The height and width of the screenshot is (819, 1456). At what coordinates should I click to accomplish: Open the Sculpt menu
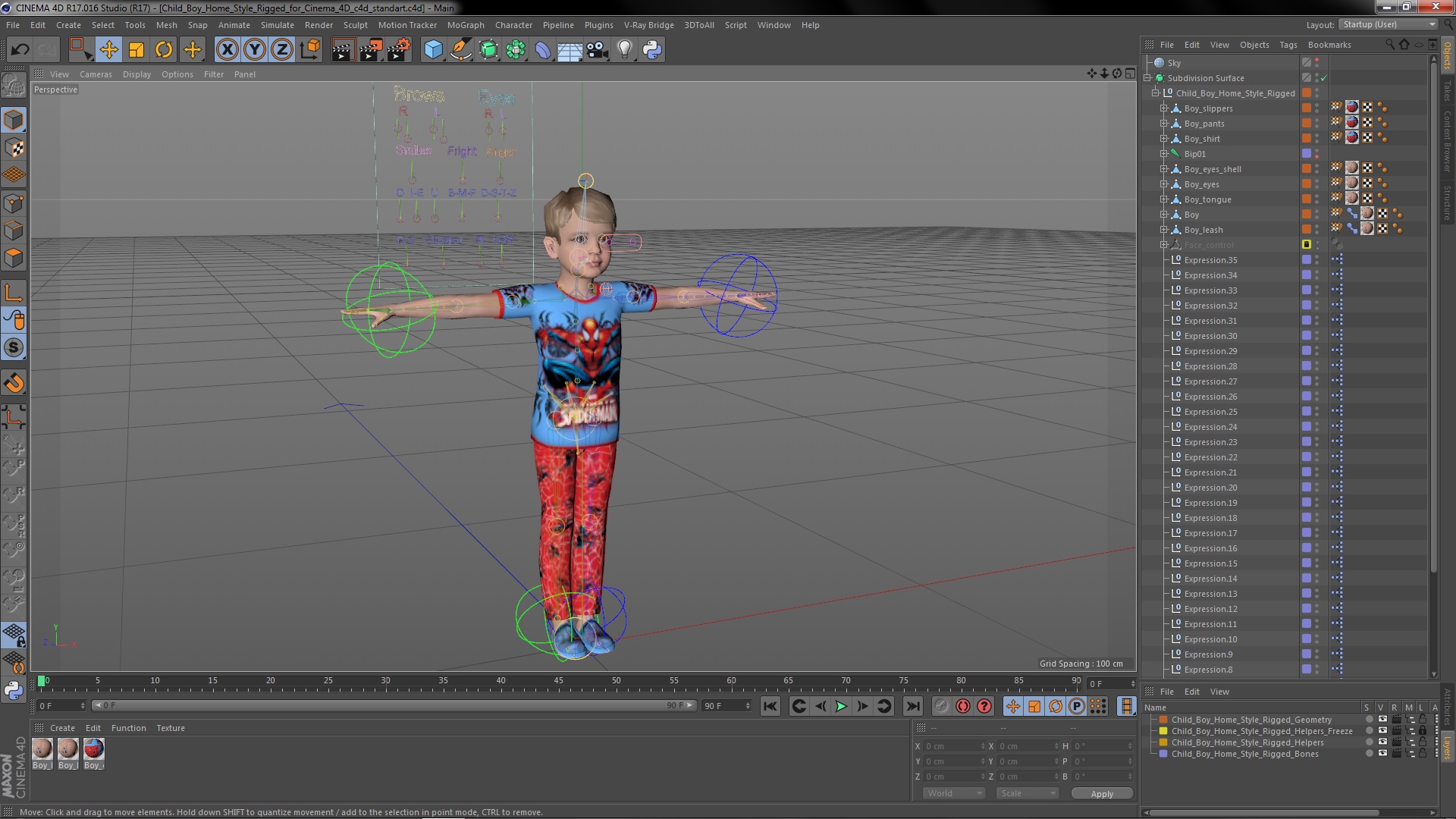pos(355,25)
